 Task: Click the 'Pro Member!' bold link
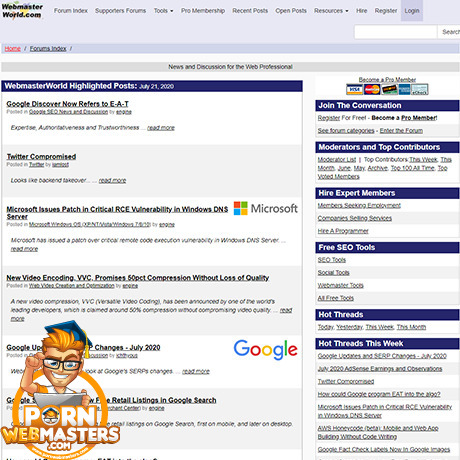coord(419,118)
